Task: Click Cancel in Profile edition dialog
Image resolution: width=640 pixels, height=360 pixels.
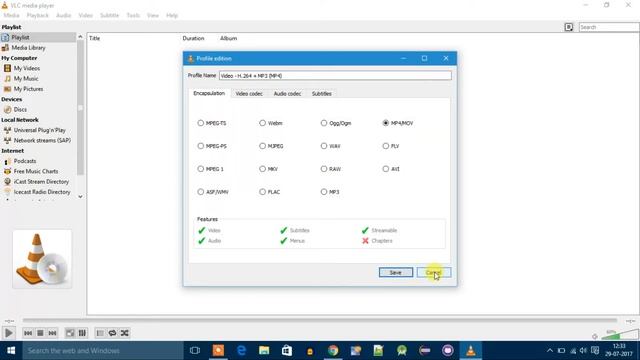Action: pyautogui.click(x=433, y=272)
